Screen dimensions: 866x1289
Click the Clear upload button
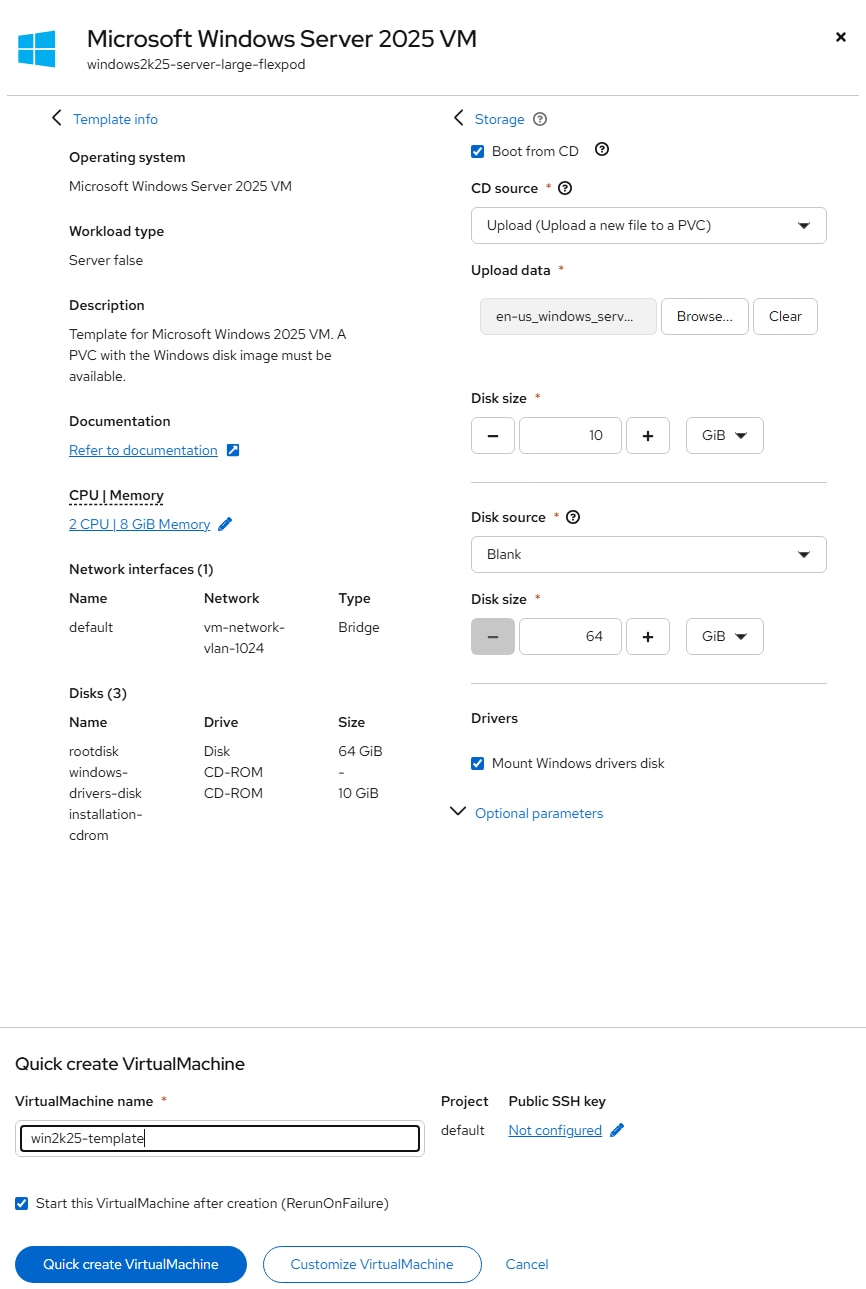click(x=785, y=316)
